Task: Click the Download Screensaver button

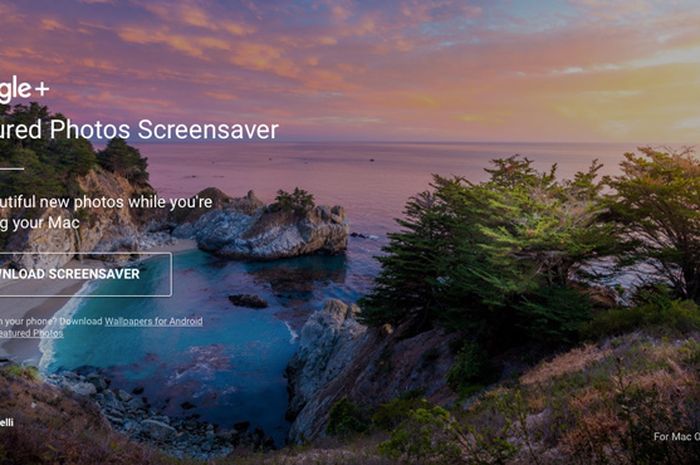Action: (85, 274)
